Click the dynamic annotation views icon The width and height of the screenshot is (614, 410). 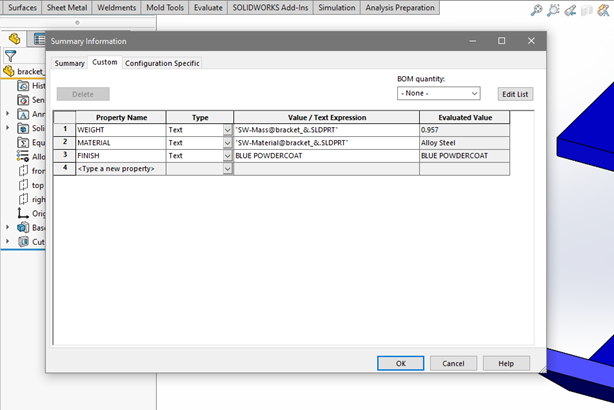603,10
